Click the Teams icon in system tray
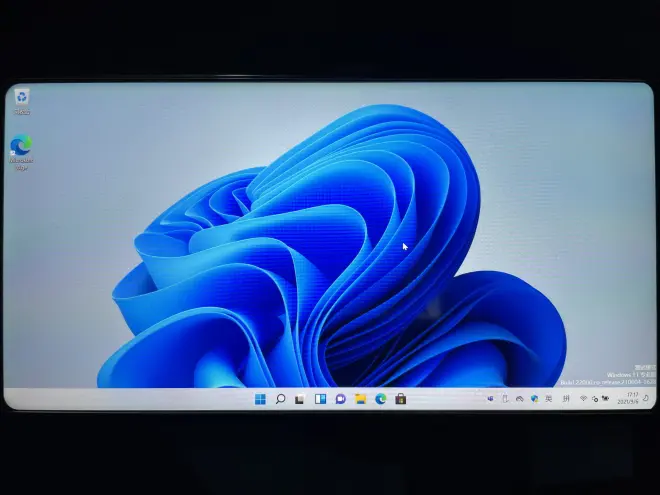The height and width of the screenshot is (495, 660). tap(490, 398)
